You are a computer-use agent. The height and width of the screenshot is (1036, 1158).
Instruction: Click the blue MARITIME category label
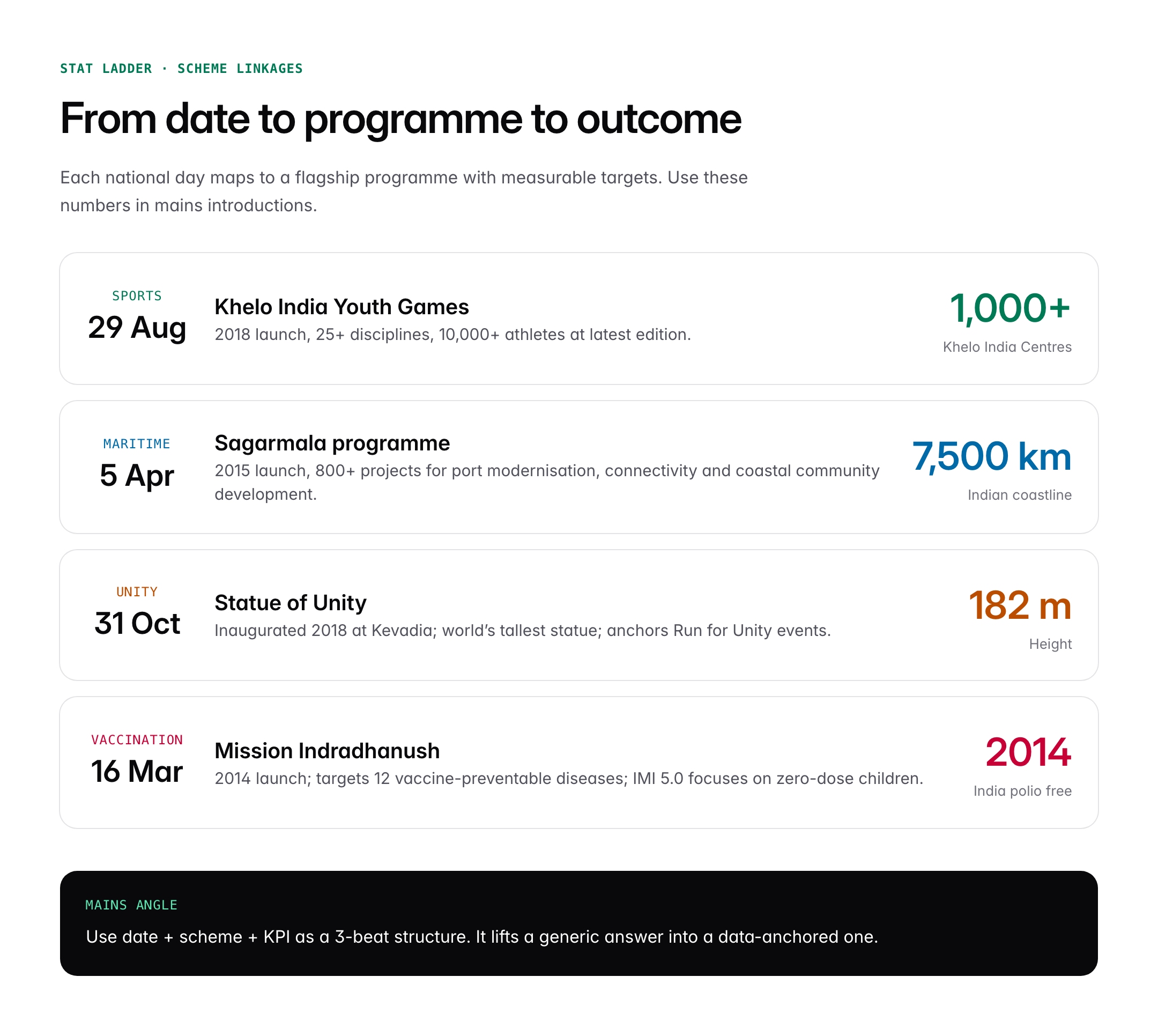coord(137,444)
